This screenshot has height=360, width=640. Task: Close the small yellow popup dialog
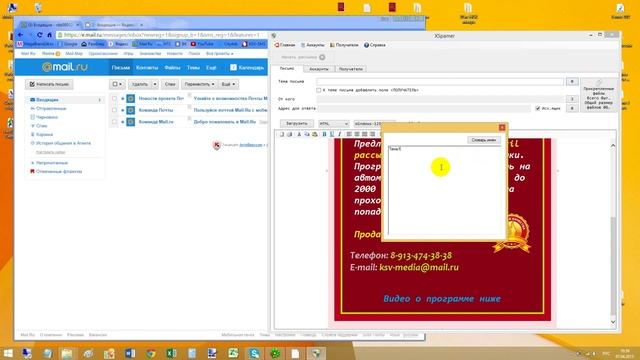point(502,127)
